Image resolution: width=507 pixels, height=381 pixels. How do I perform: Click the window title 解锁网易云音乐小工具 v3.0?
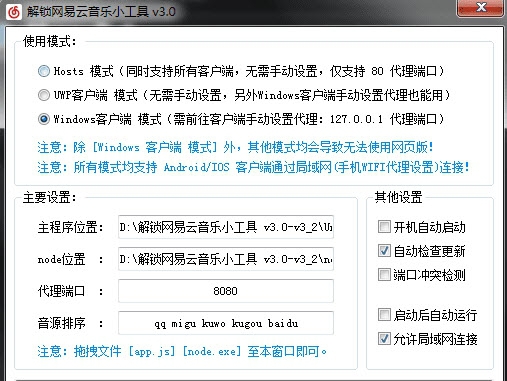(101, 12)
